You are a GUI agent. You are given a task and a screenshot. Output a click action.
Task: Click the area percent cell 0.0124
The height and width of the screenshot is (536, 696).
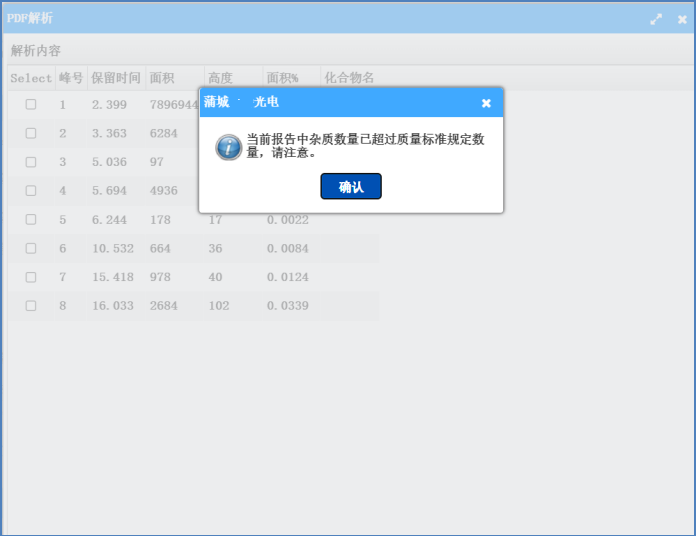287,277
